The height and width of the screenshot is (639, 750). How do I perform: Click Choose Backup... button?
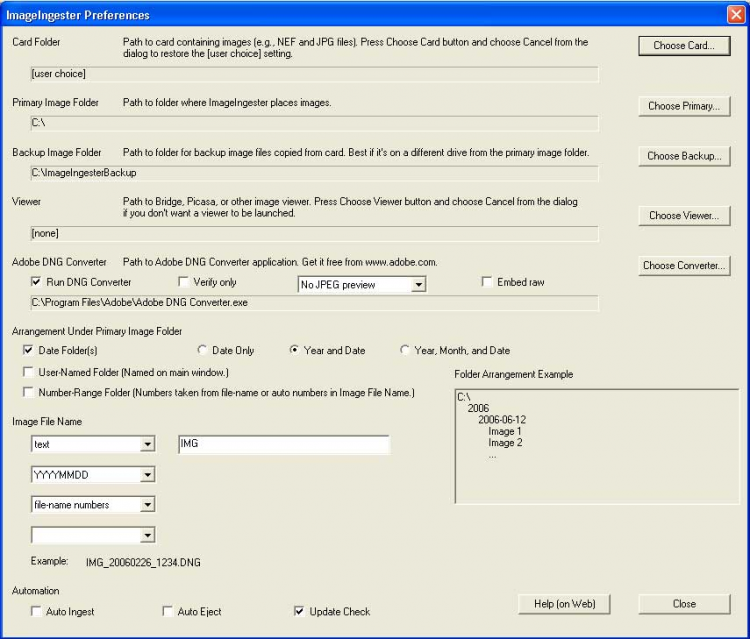pyautogui.click(x=684, y=156)
